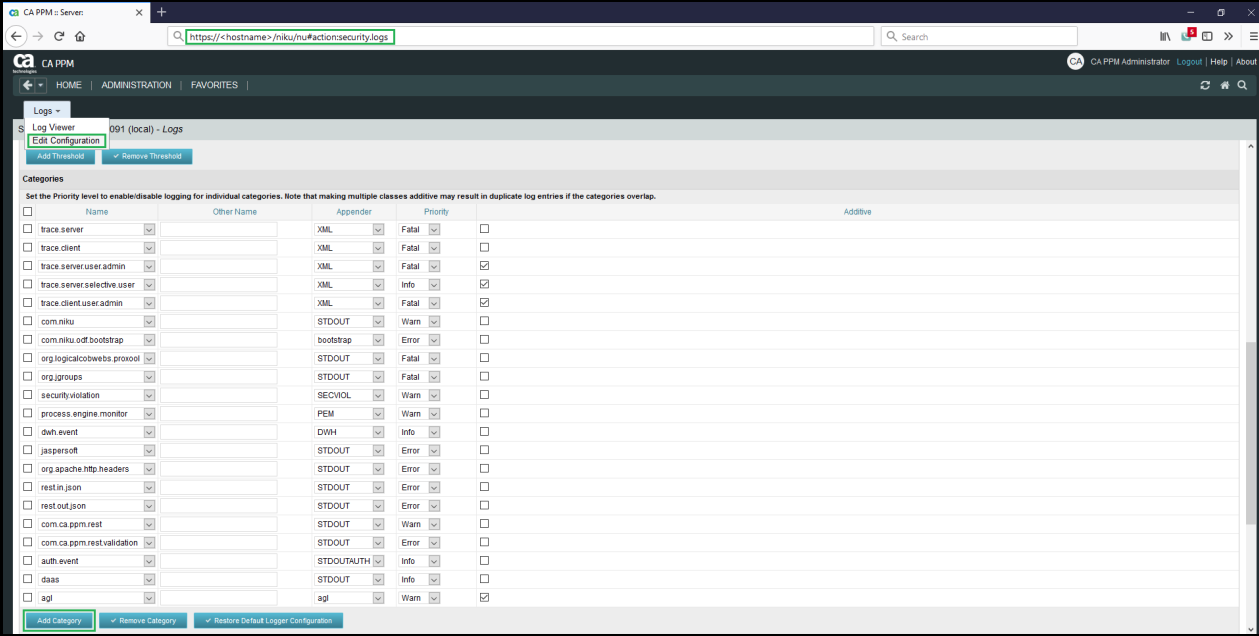Click the CA PPM home icon
This screenshot has width=1259, height=636.
point(1224,86)
